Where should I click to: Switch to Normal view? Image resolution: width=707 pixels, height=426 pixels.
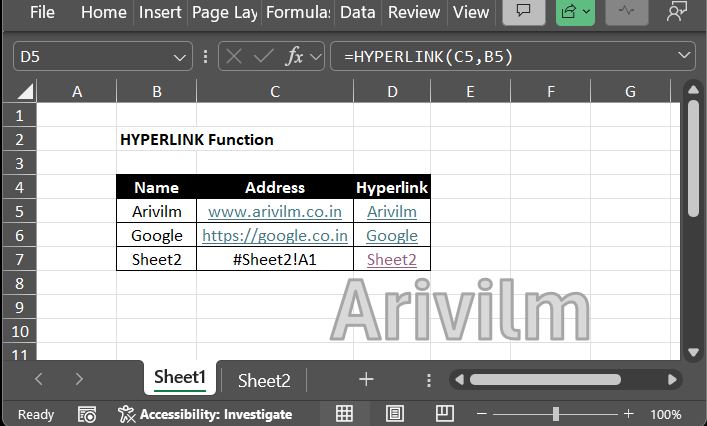pyautogui.click(x=344, y=414)
